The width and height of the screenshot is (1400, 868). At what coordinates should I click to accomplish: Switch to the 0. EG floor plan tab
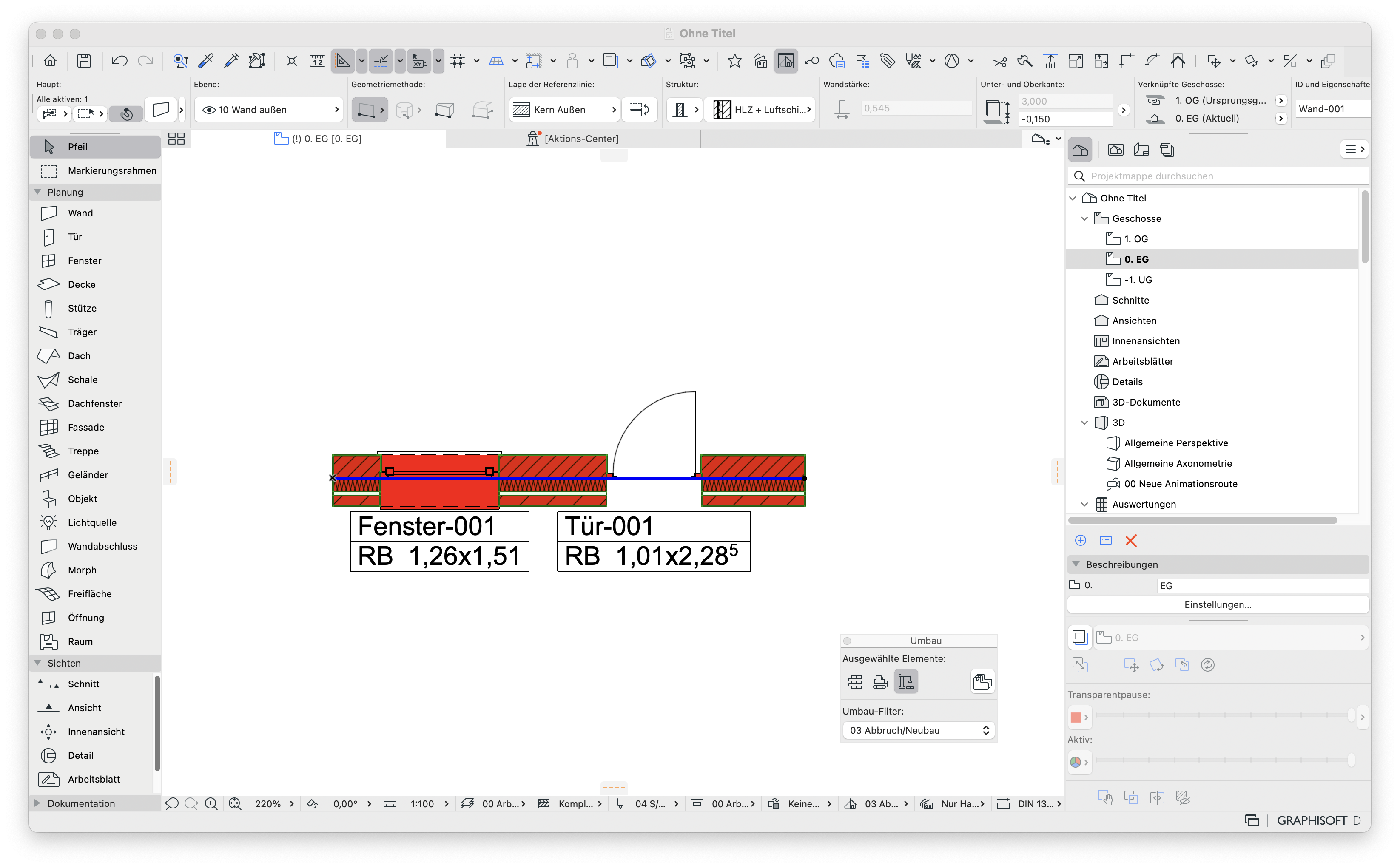[x=318, y=138]
